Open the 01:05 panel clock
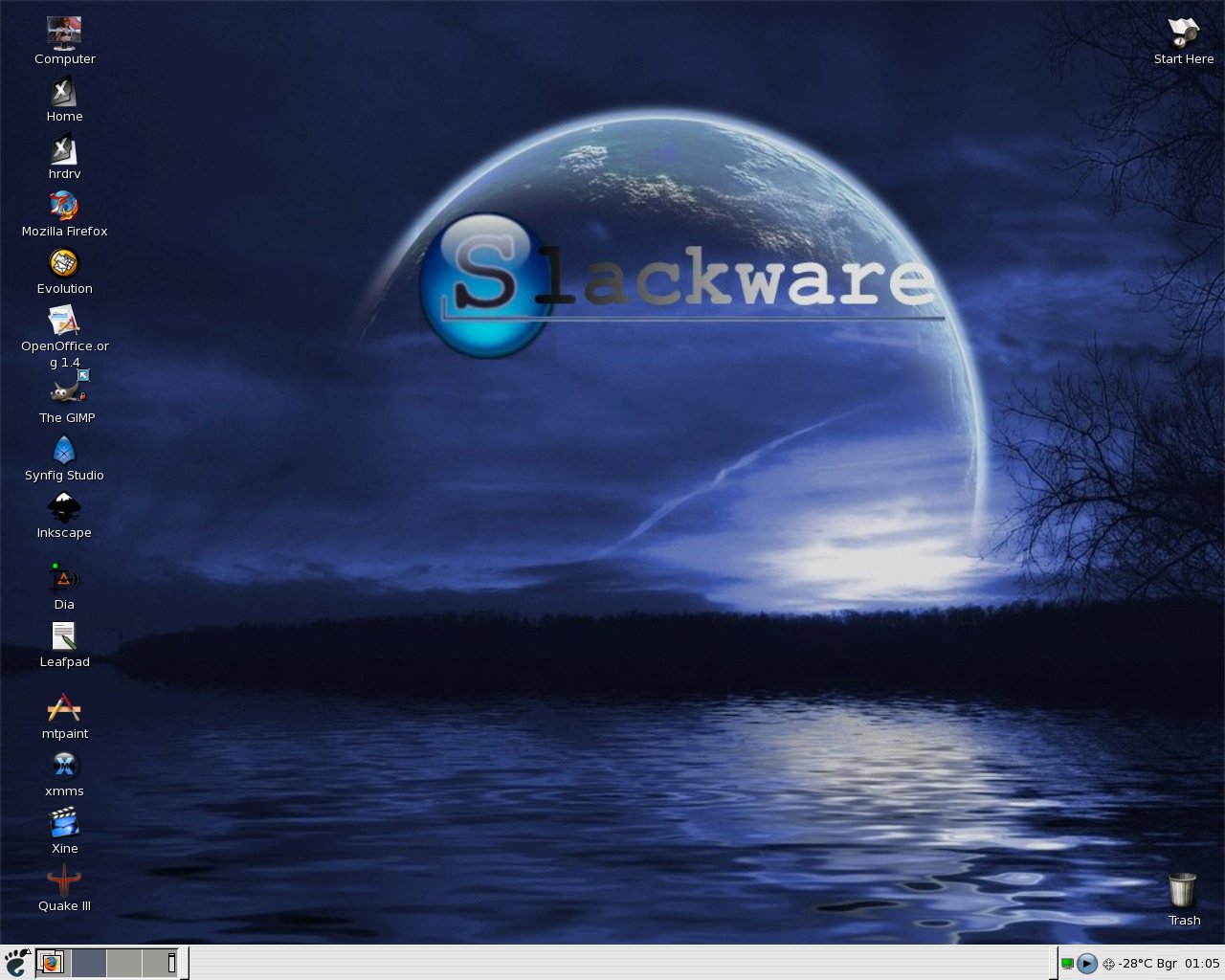Screen dimensions: 1225x980 coord(1202,964)
